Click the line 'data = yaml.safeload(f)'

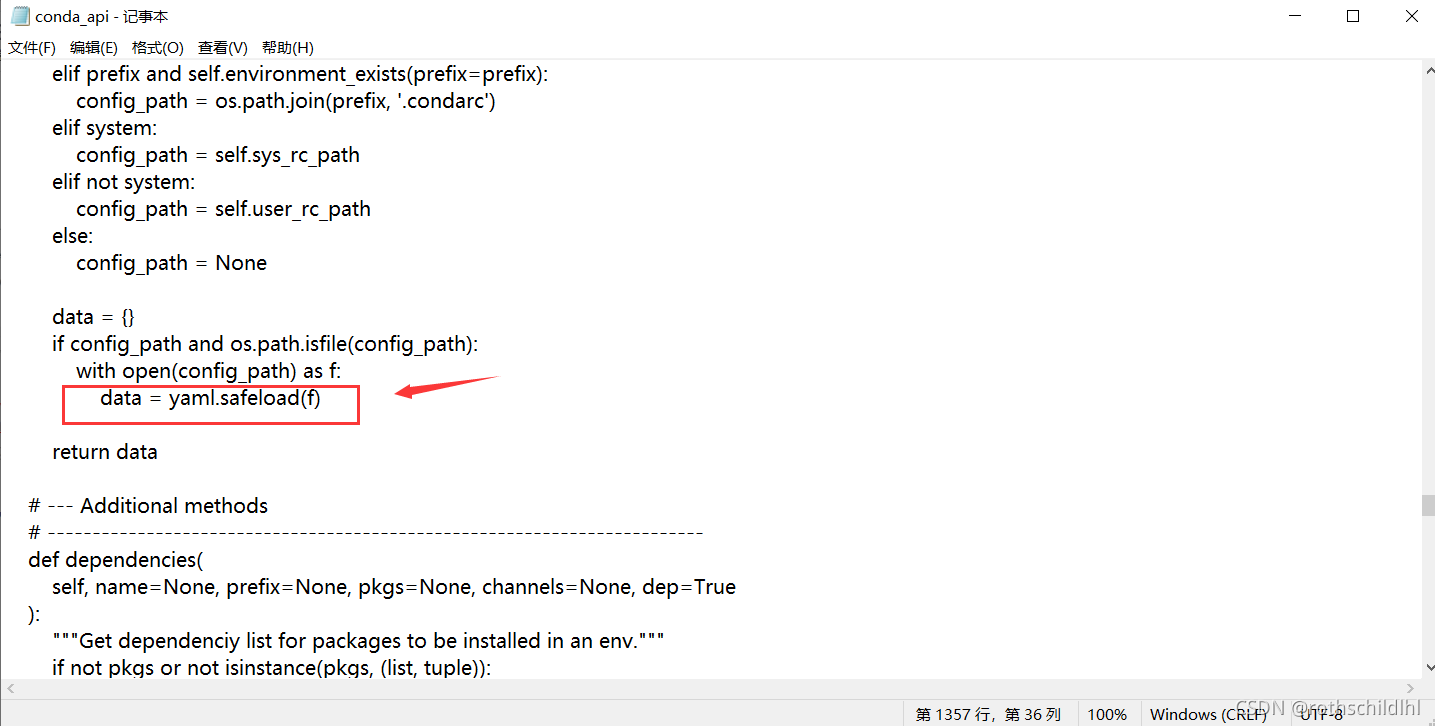pyautogui.click(x=210, y=398)
